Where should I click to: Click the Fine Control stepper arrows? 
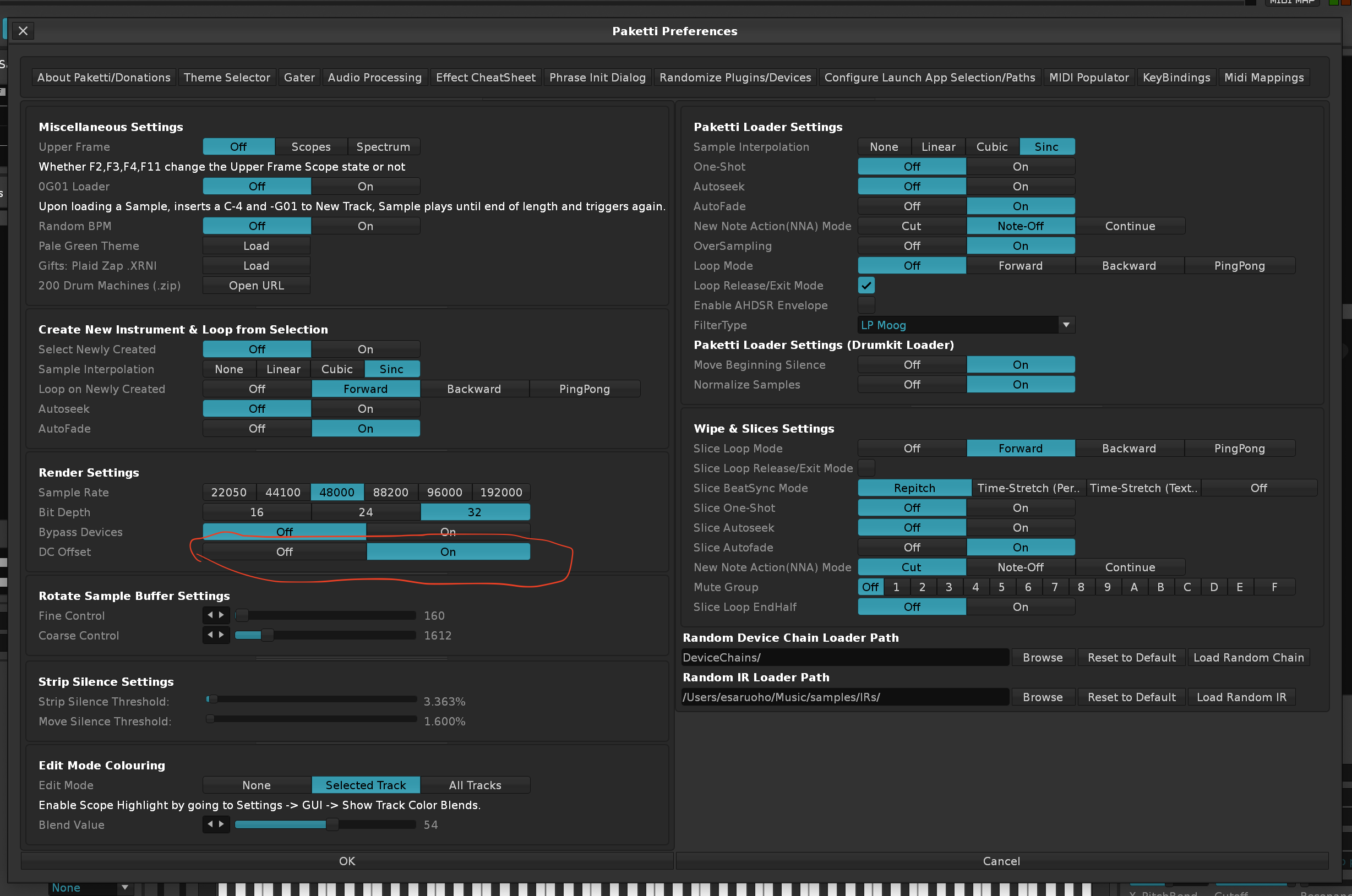pyautogui.click(x=216, y=615)
